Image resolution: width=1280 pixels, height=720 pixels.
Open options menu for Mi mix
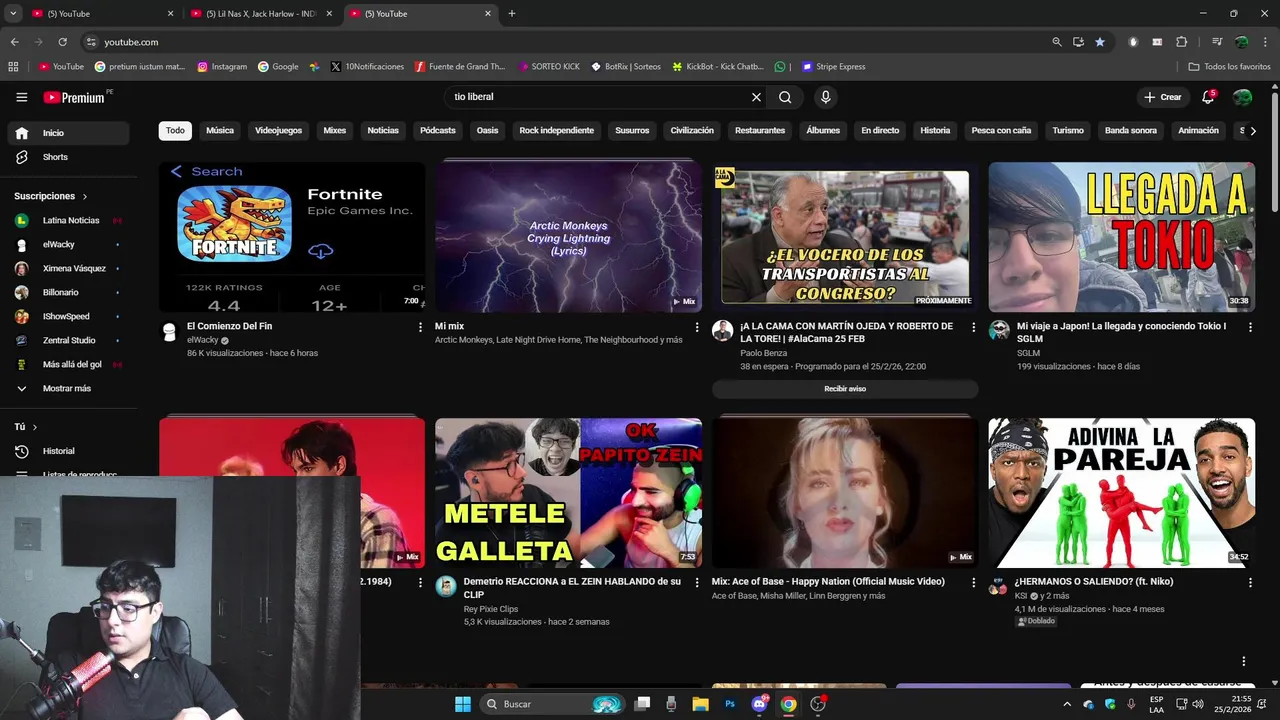coord(697,327)
